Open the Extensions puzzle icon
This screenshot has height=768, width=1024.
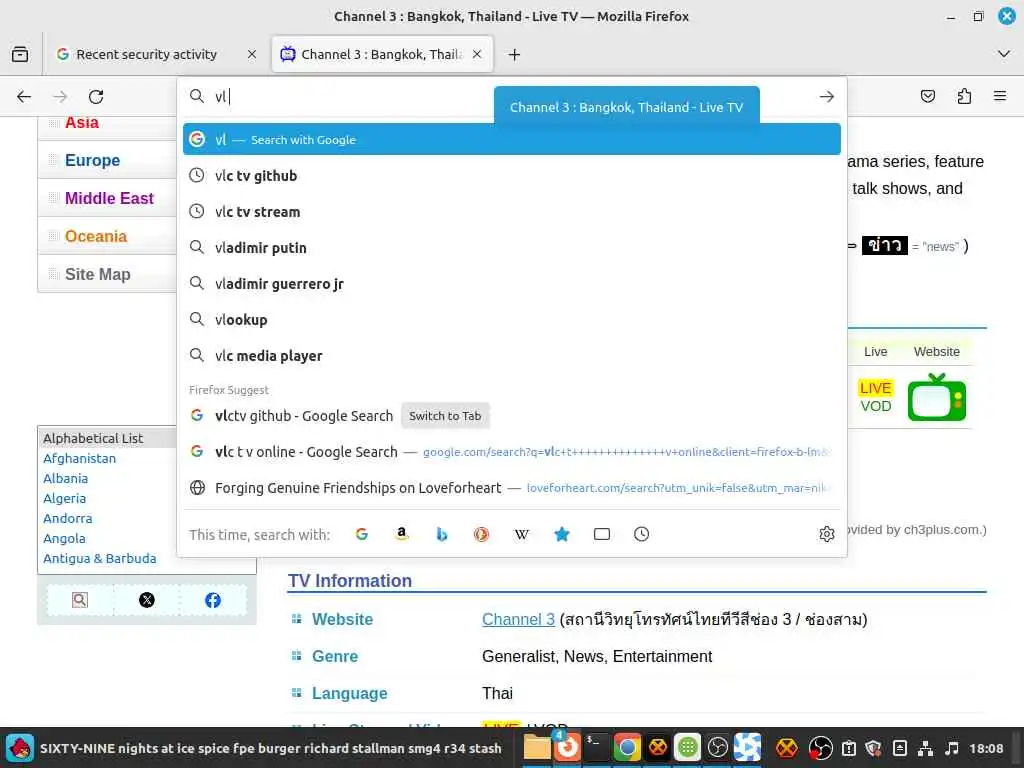pyautogui.click(x=964, y=97)
